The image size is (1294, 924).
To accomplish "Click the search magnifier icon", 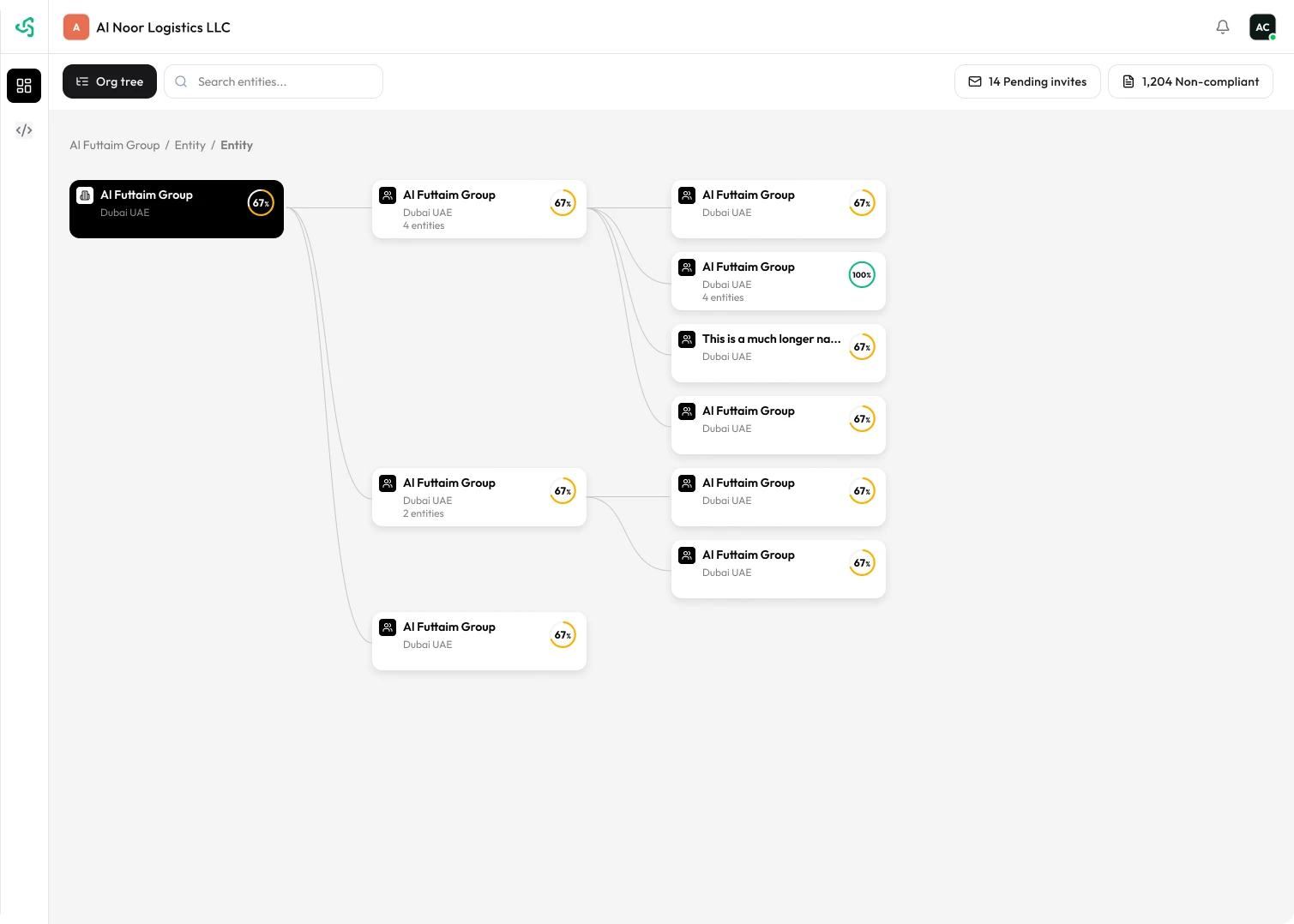I will click(181, 81).
